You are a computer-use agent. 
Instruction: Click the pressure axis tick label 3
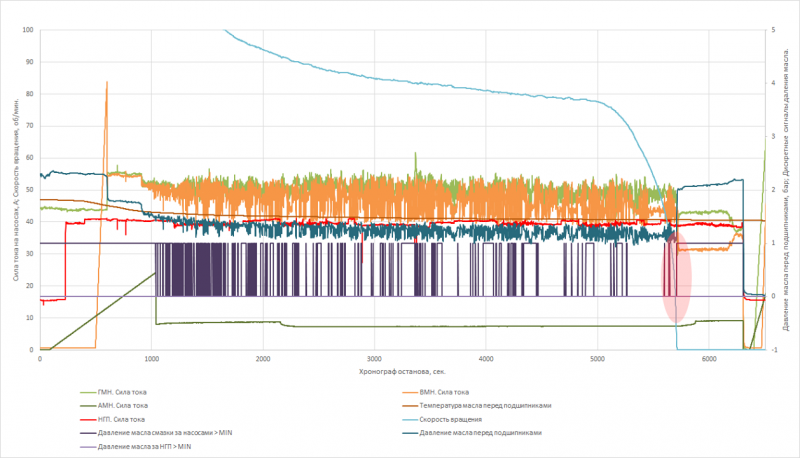pyautogui.click(x=773, y=137)
